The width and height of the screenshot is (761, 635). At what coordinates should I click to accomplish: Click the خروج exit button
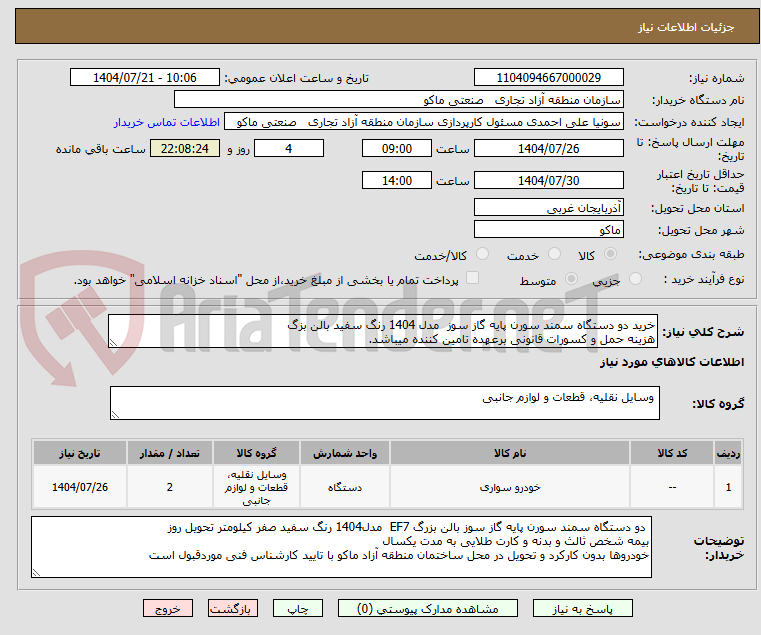(x=168, y=608)
